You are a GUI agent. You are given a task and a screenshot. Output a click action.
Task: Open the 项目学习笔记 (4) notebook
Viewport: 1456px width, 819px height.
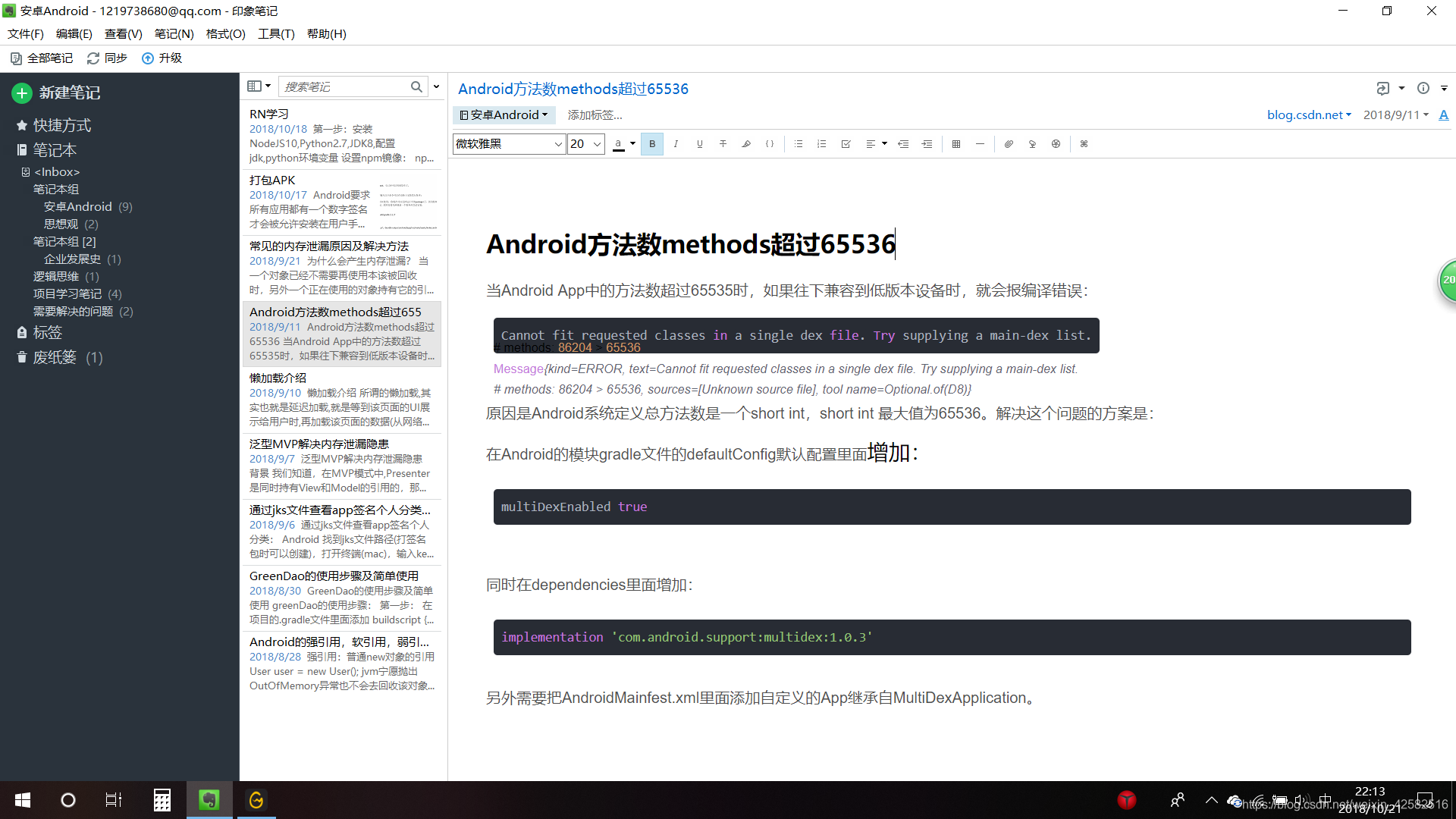(x=77, y=293)
